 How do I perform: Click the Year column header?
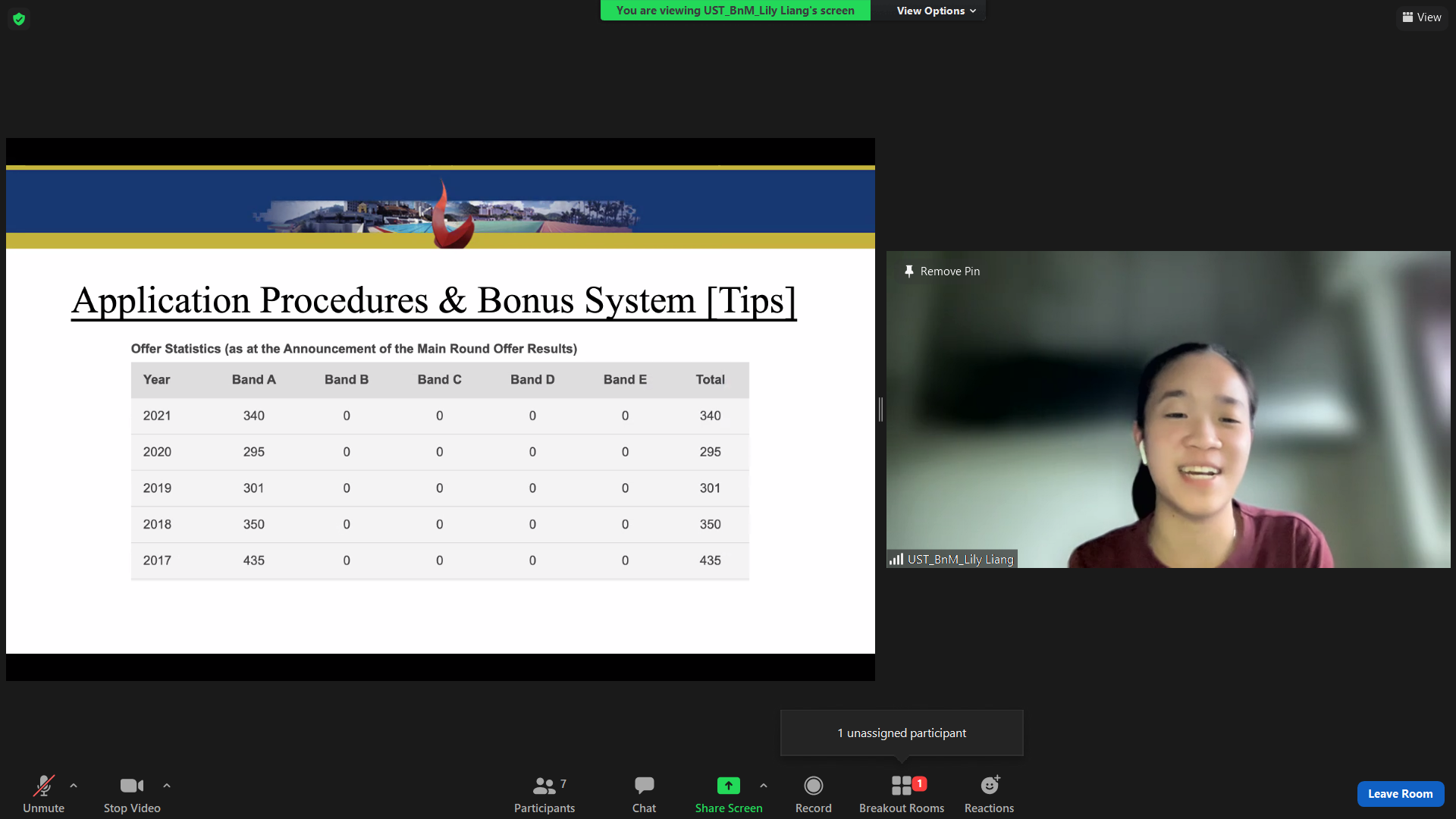point(156,380)
